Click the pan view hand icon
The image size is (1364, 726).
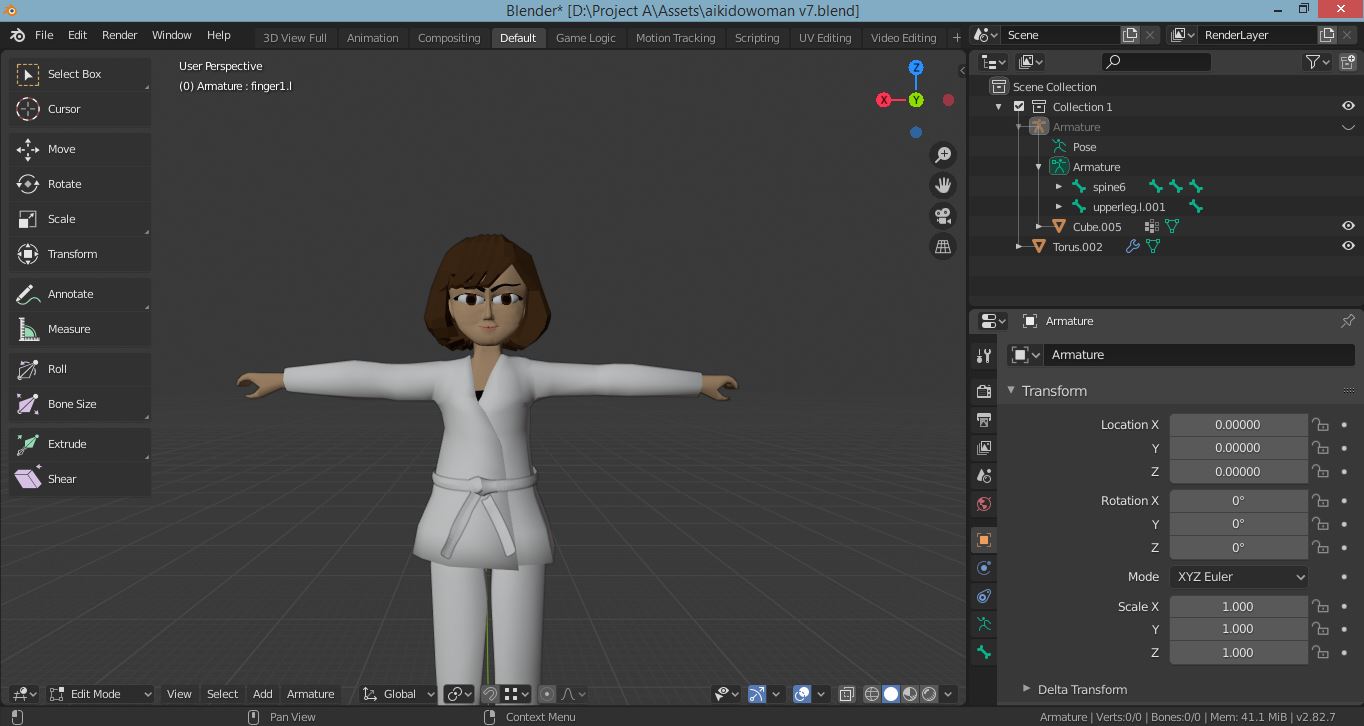click(x=942, y=185)
